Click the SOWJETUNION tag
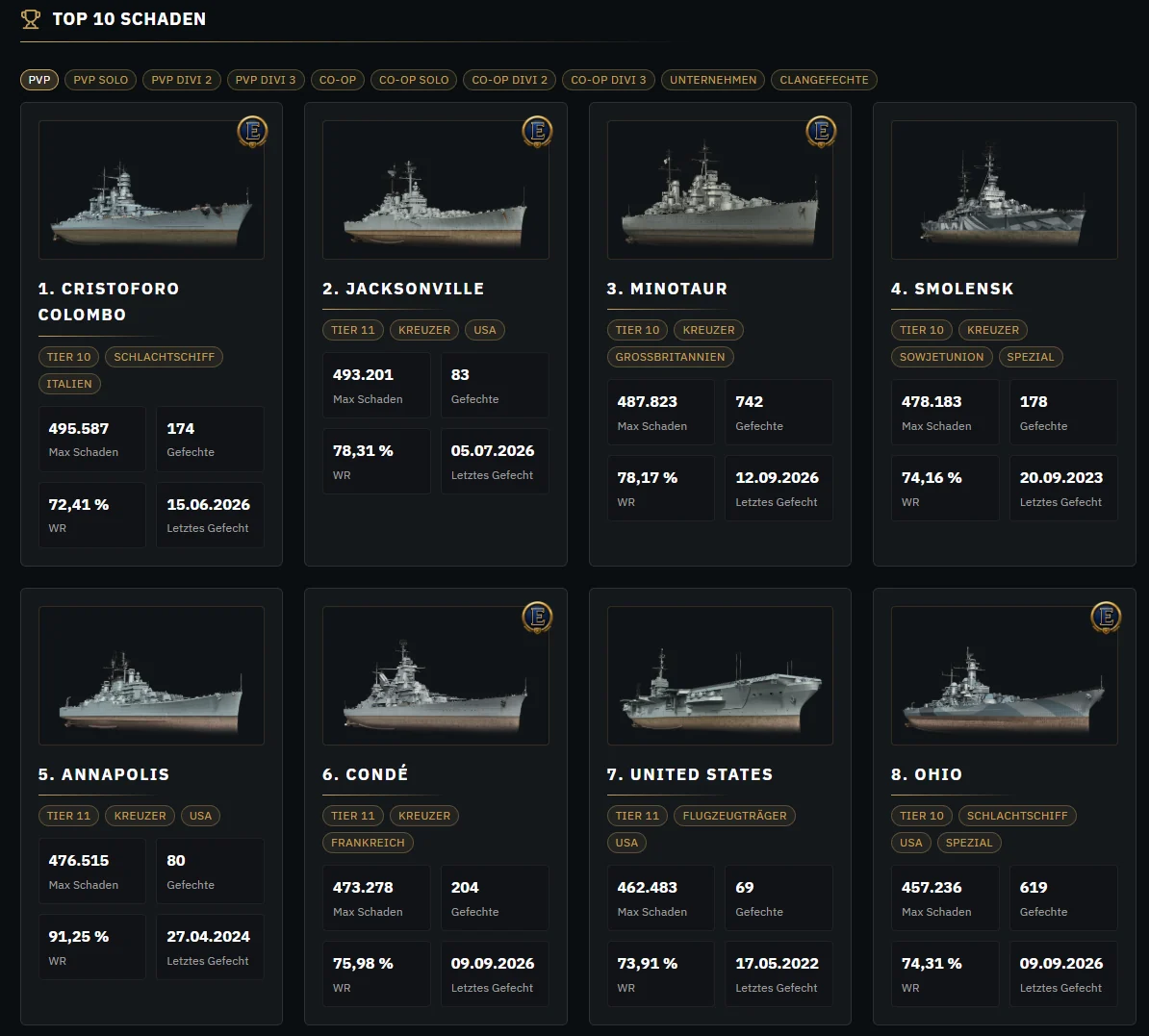The width and height of the screenshot is (1149, 1036). pos(942,357)
